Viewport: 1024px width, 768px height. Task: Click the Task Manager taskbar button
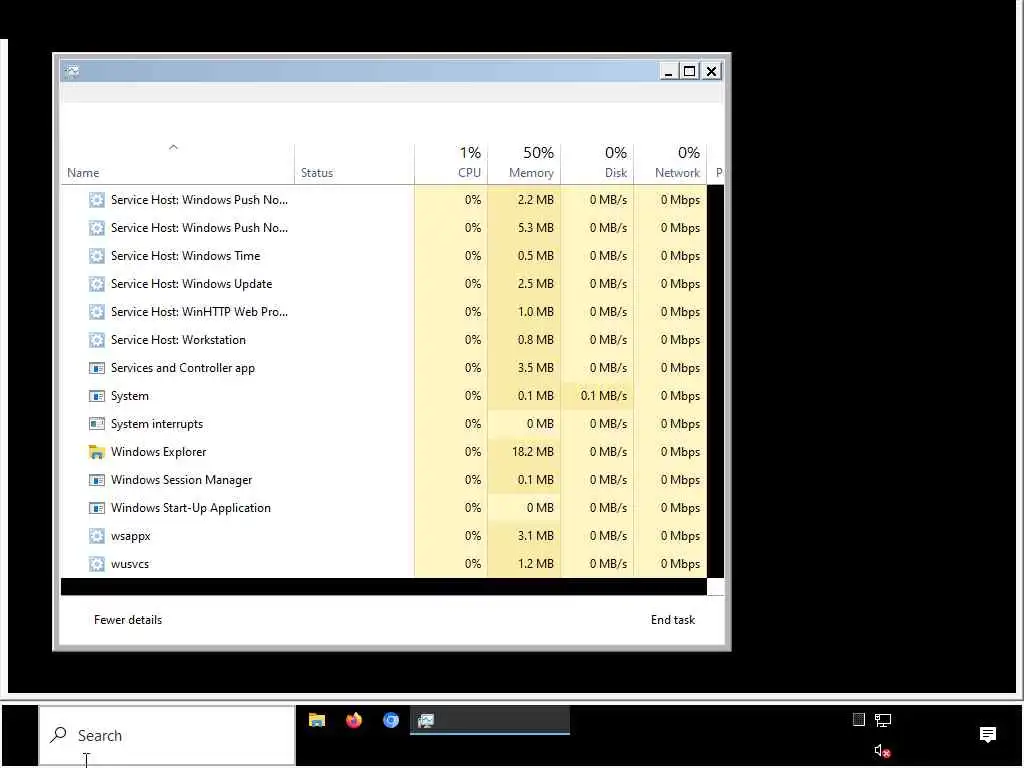click(490, 720)
